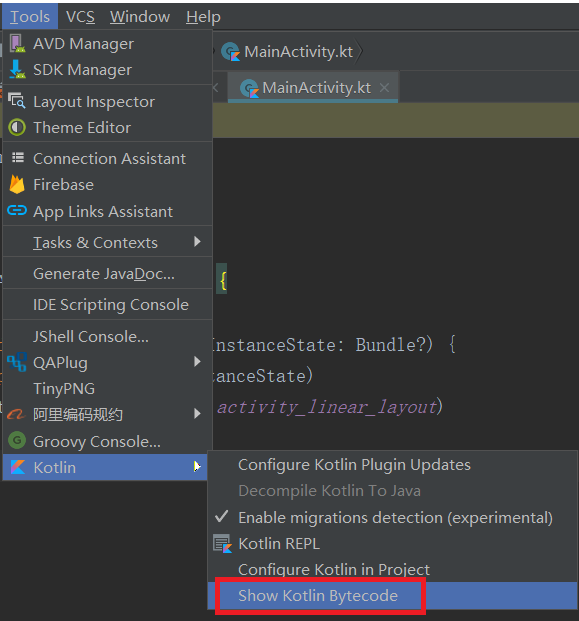
Task: Open AVD Manager via its phone icon
Action: [x=17, y=44]
